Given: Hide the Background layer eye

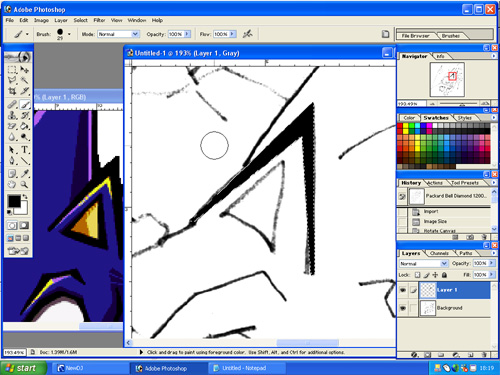Looking at the screenshot, I should pyautogui.click(x=403, y=308).
